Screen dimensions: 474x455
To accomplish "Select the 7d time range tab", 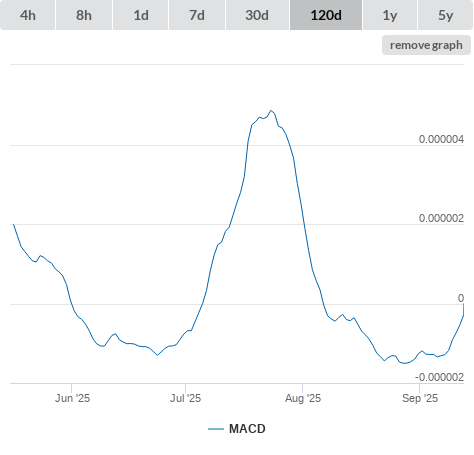I will (197, 15).
